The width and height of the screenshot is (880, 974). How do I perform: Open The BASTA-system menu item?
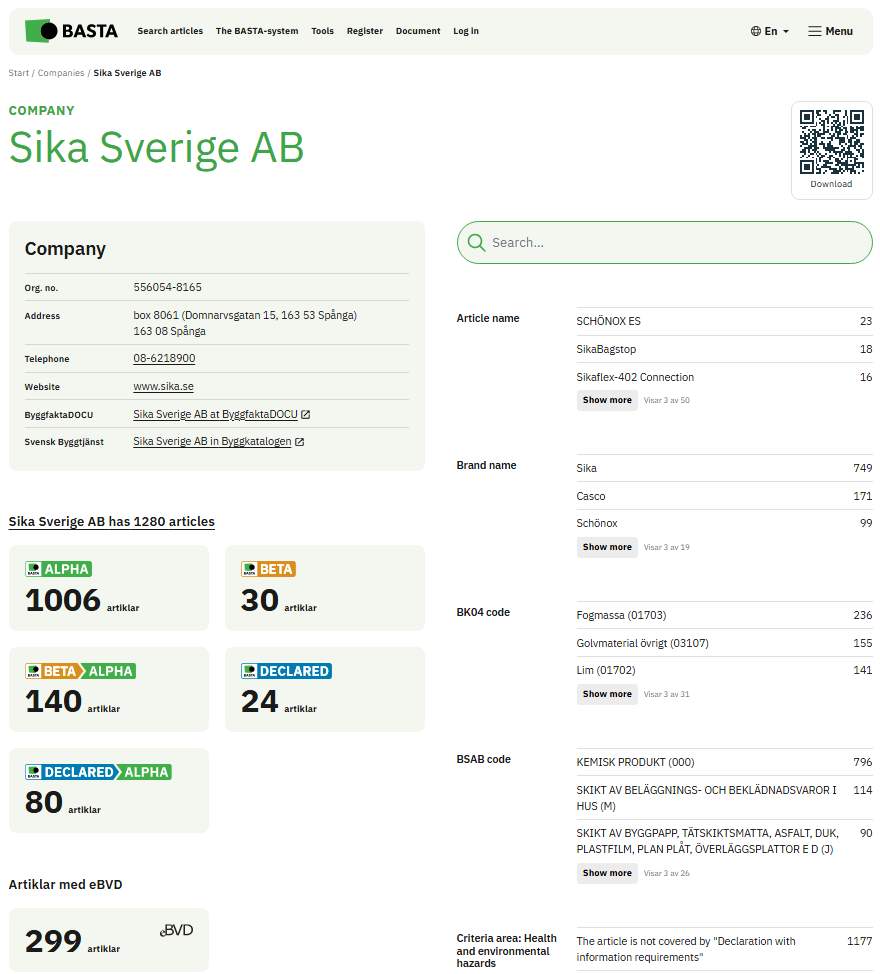257,31
